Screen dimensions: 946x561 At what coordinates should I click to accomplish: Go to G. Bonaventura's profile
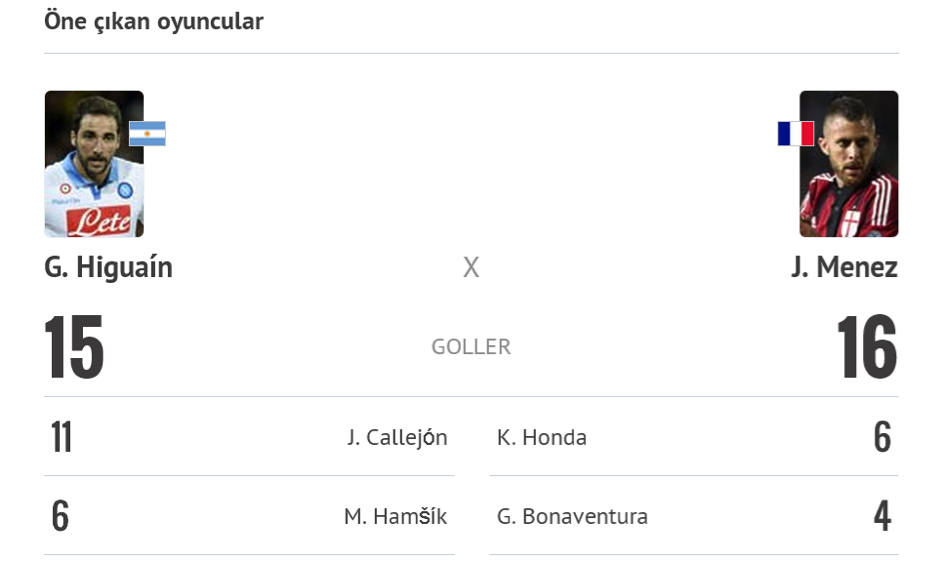click(x=572, y=516)
